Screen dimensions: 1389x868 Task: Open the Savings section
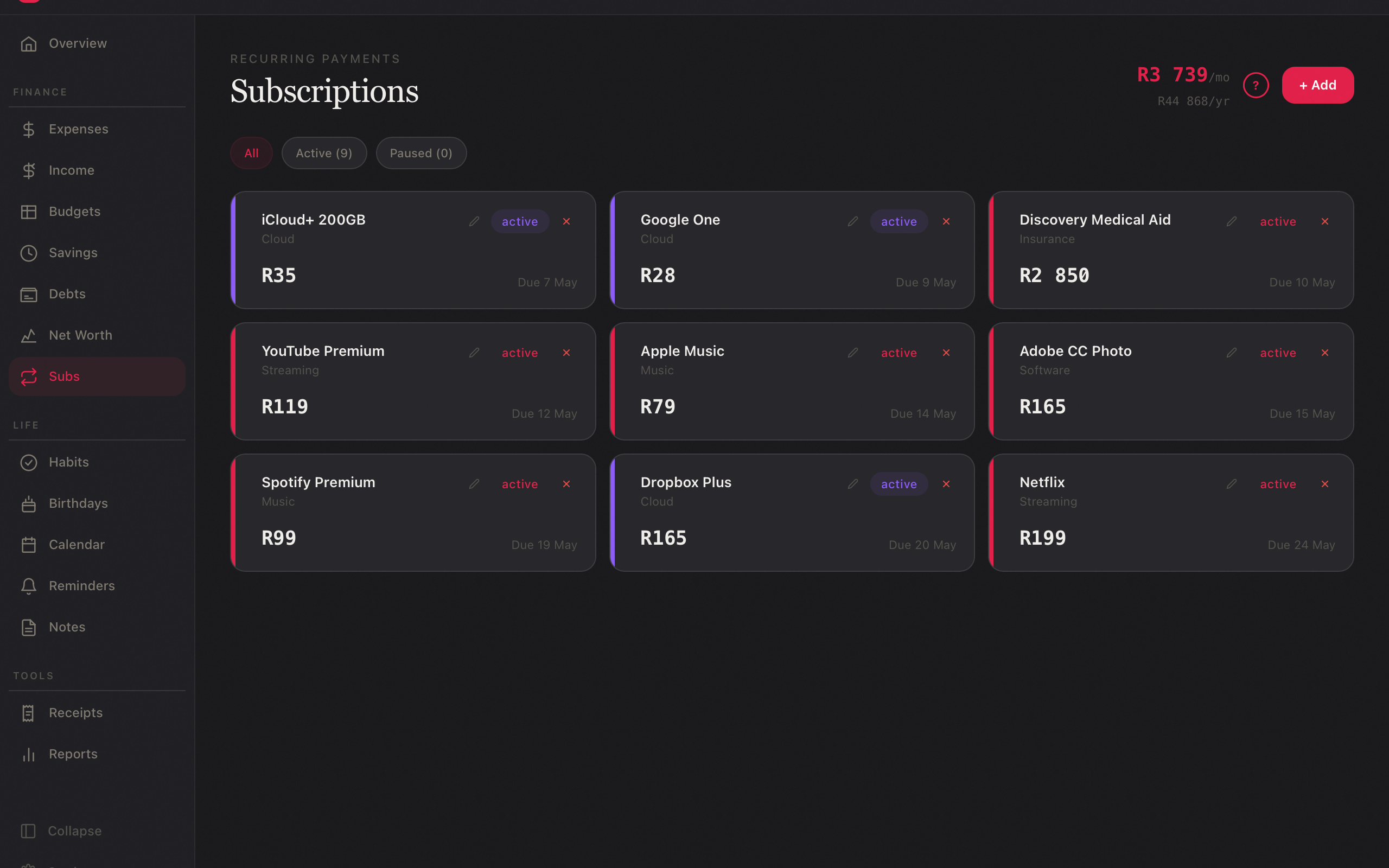tap(97, 253)
